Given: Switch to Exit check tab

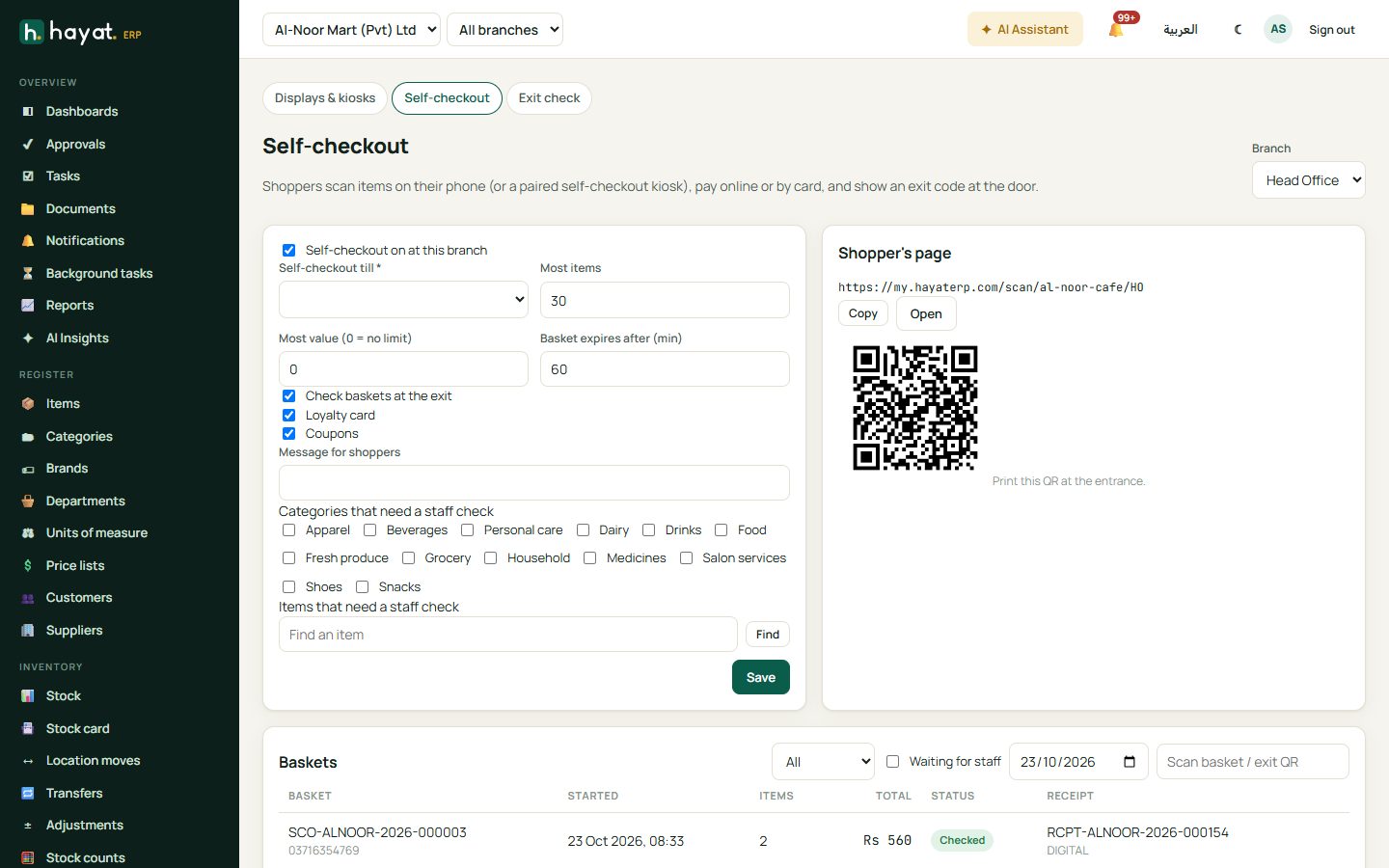Looking at the screenshot, I should coord(549,98).
